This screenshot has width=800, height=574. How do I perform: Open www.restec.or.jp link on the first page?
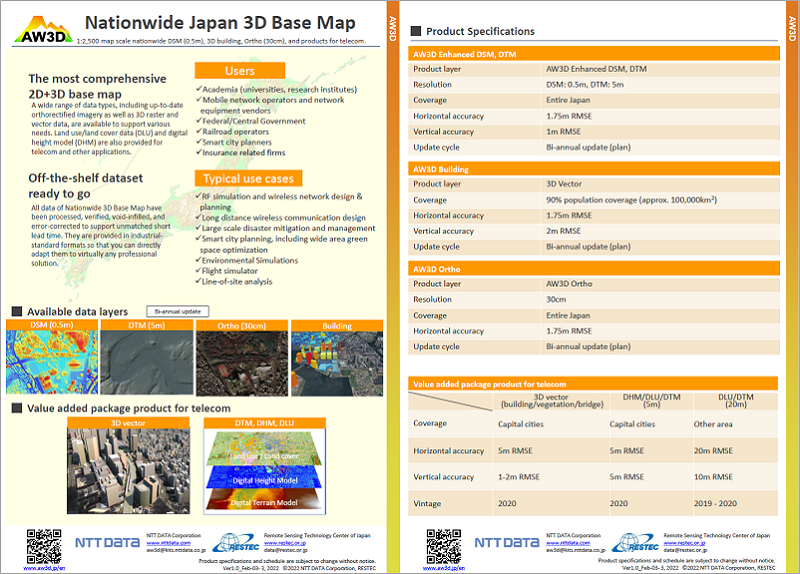pos(285,543)
